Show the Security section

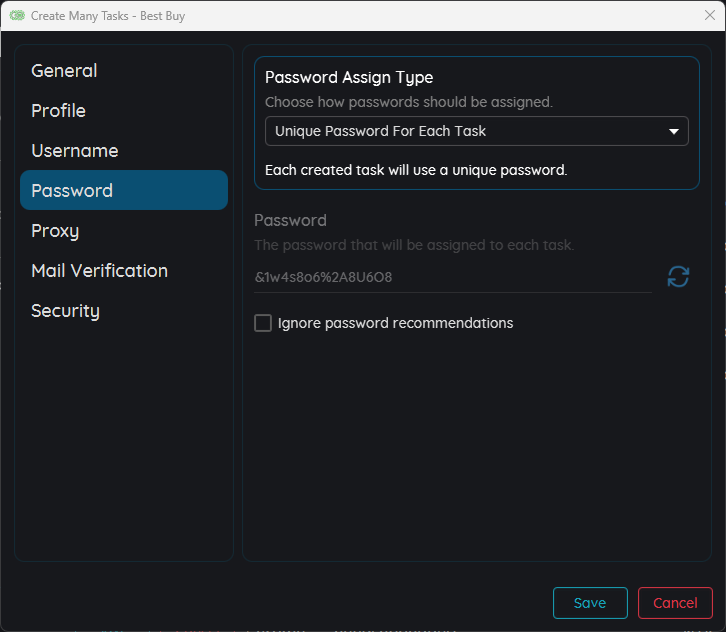(65, 311)
